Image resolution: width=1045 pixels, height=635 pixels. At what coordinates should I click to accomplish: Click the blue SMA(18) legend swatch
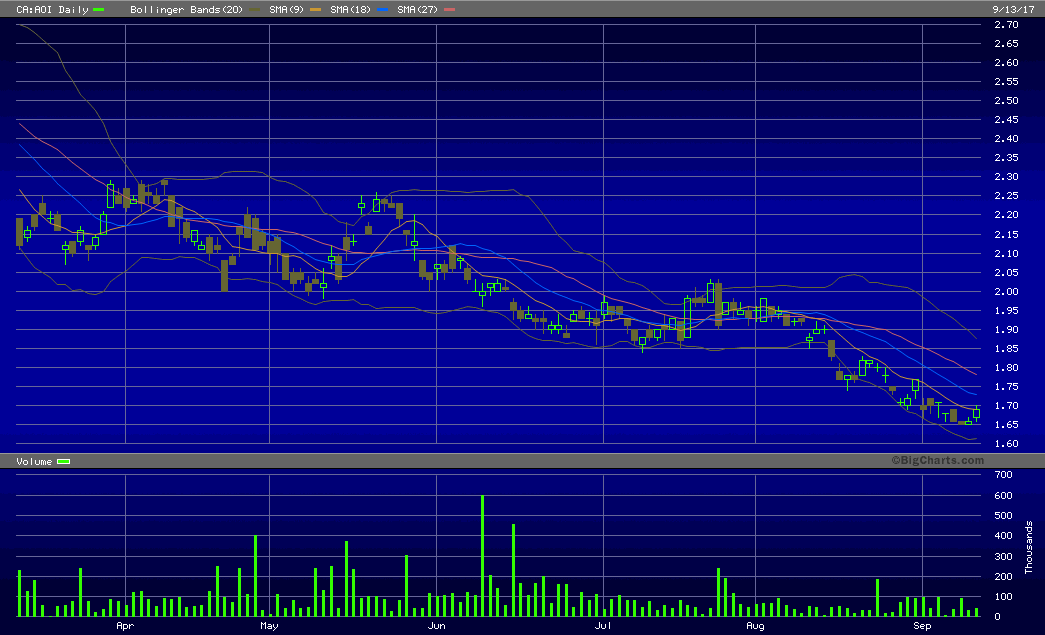point(382,9)
